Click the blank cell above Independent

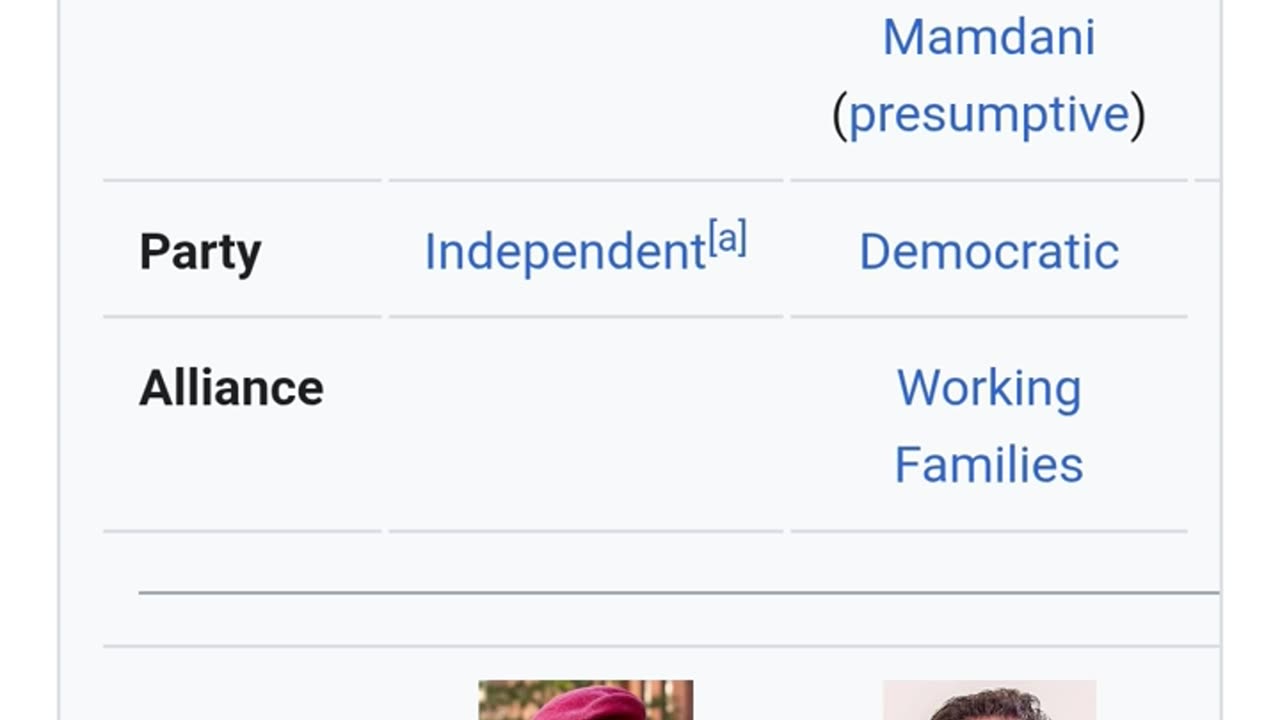point(585,90)
